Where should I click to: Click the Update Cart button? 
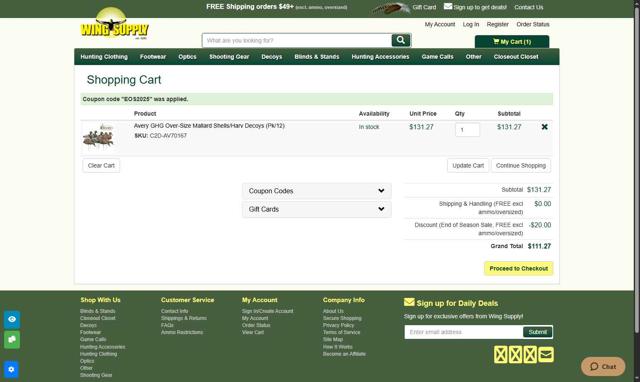(x=468, y=165)
